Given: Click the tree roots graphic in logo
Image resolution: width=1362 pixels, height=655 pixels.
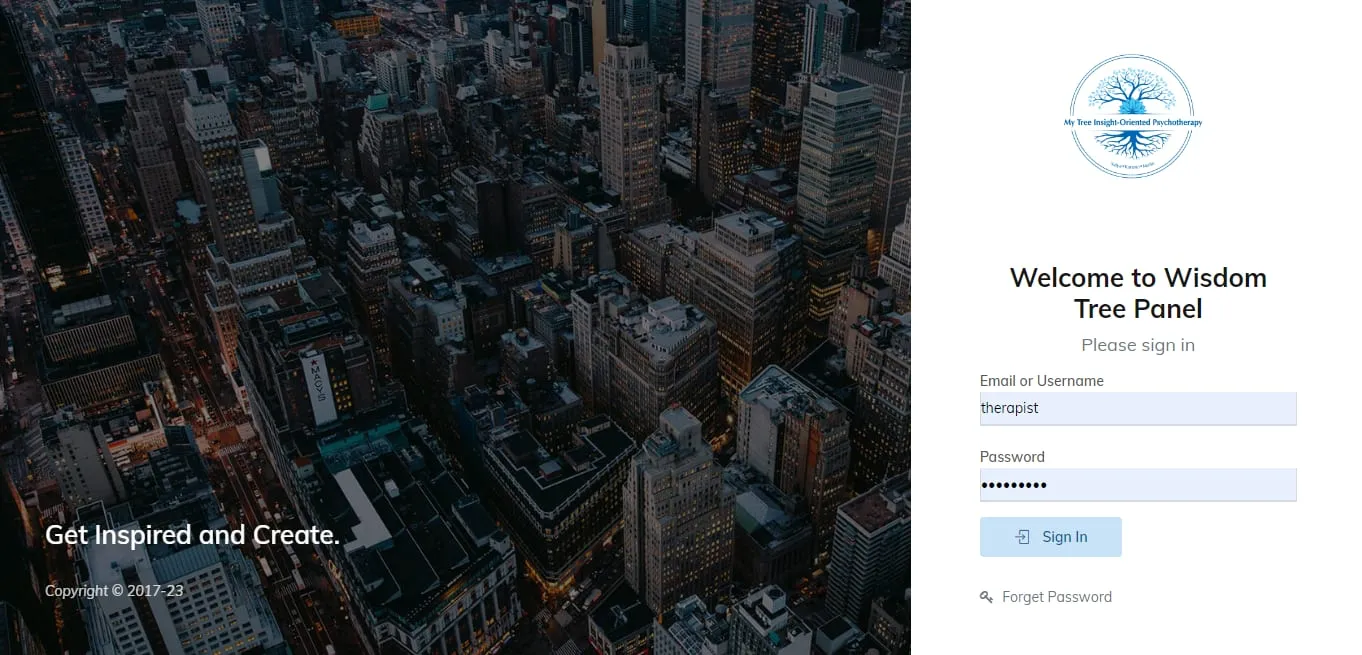Looking at the screenshot, I should point(1132,145).
